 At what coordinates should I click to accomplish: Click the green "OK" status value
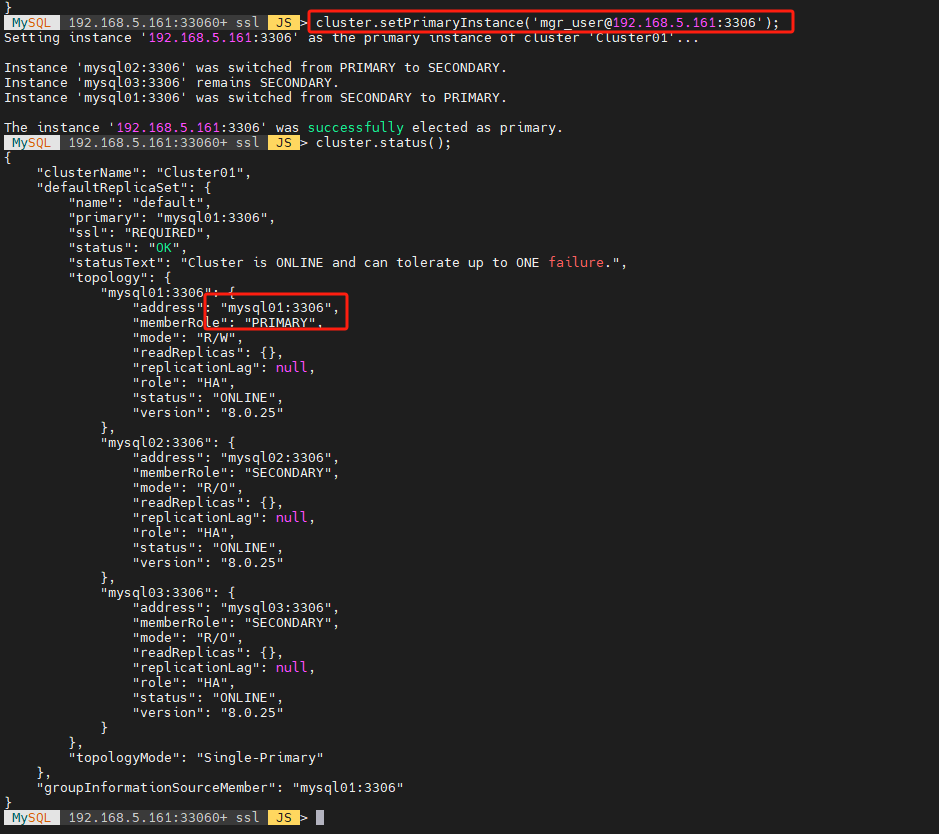tap(163, 248)
